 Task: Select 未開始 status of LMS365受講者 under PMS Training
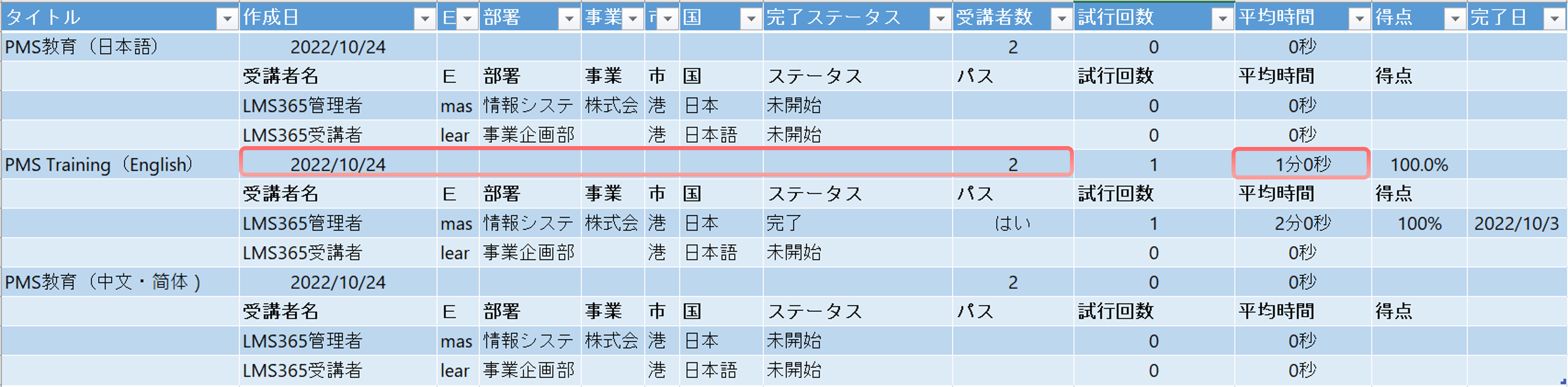858,252
